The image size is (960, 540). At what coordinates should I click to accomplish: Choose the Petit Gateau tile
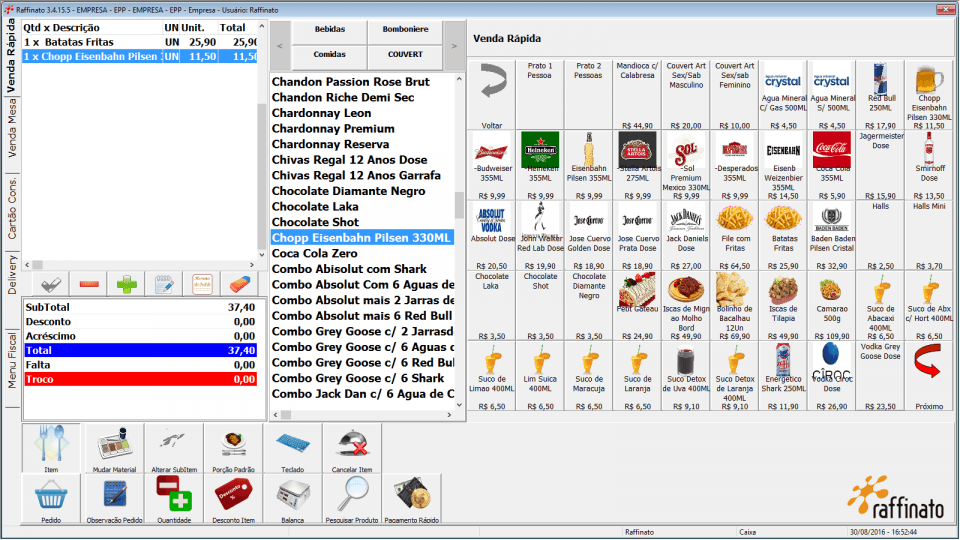tap(637, 306)
